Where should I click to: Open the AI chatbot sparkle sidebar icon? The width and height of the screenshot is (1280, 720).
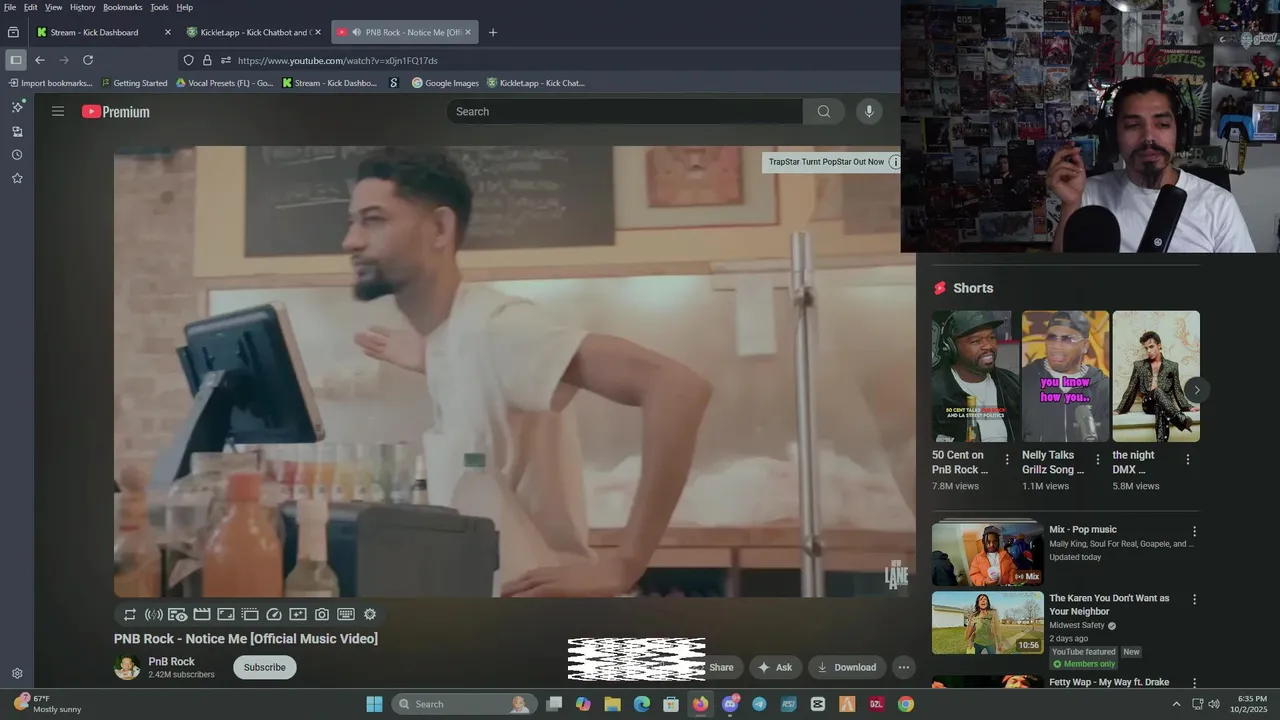(x=17, y=106)
